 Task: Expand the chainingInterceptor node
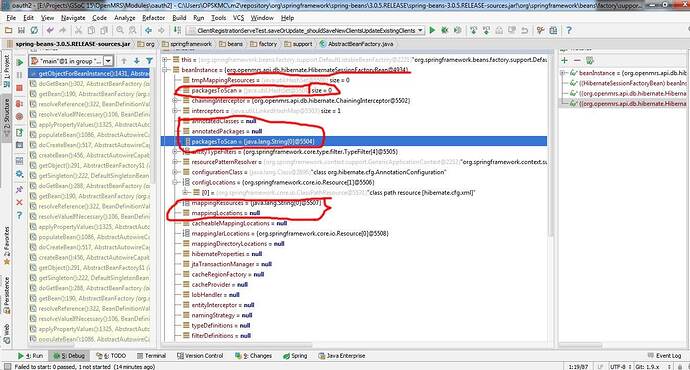175,100
